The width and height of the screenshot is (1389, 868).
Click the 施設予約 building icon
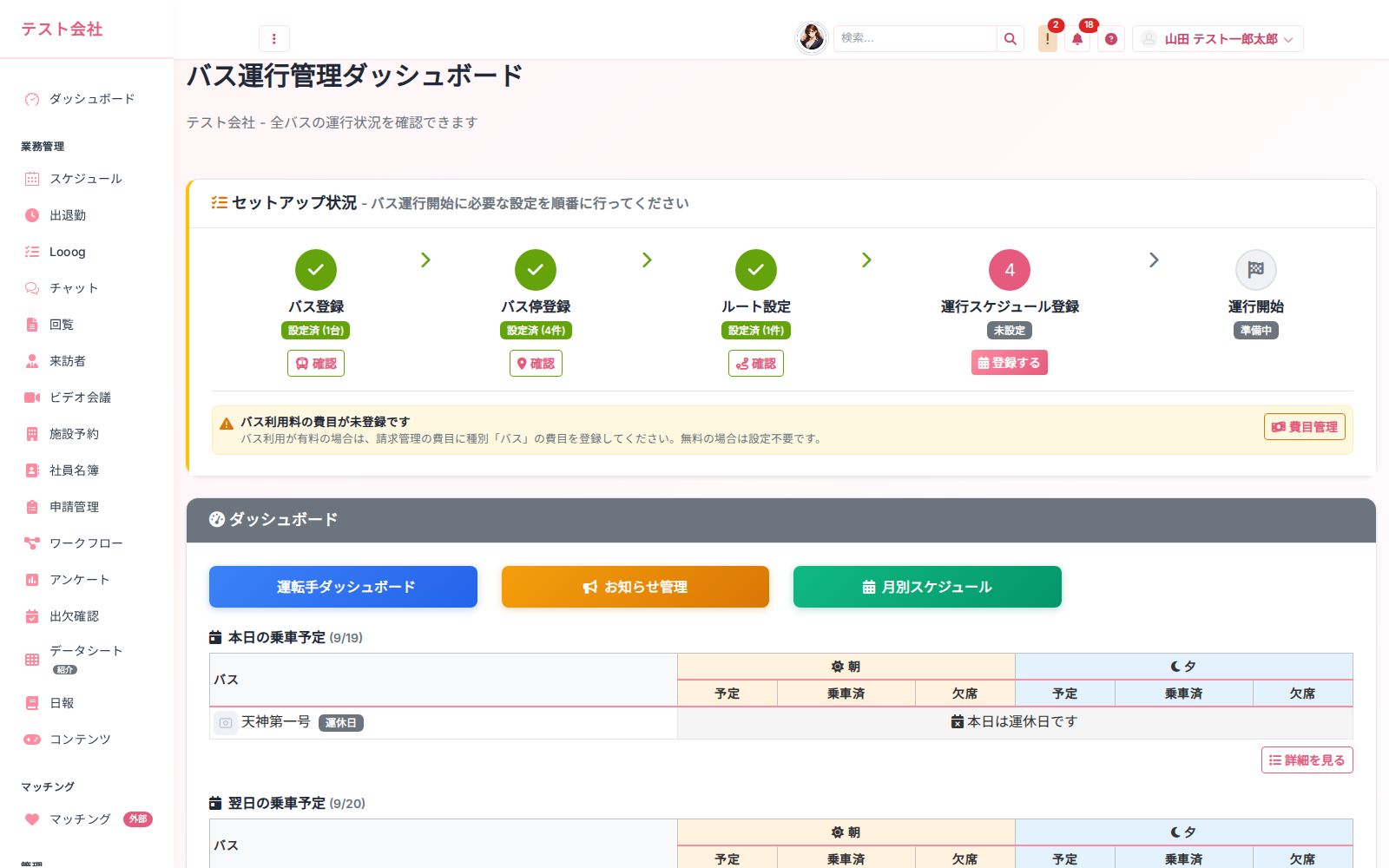(x=32, y=434)
